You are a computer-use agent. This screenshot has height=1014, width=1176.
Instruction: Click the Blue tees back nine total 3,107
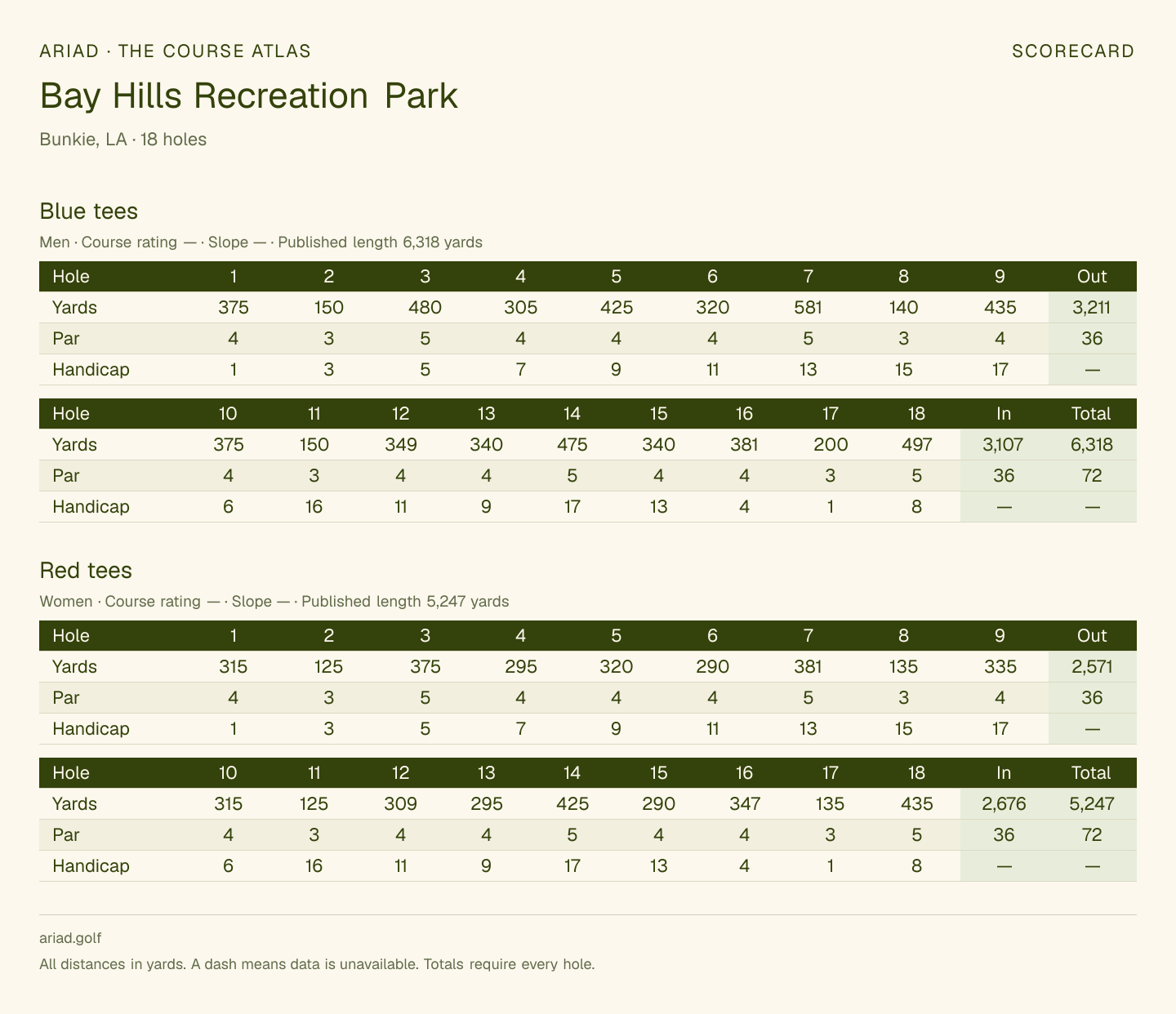1004,445
